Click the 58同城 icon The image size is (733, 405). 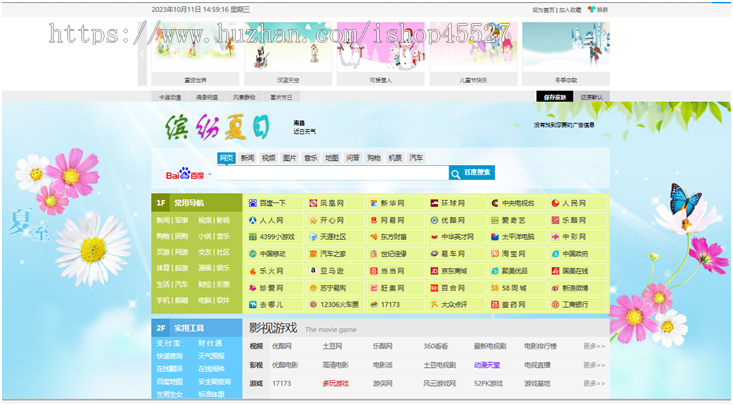tap(495, 288)
